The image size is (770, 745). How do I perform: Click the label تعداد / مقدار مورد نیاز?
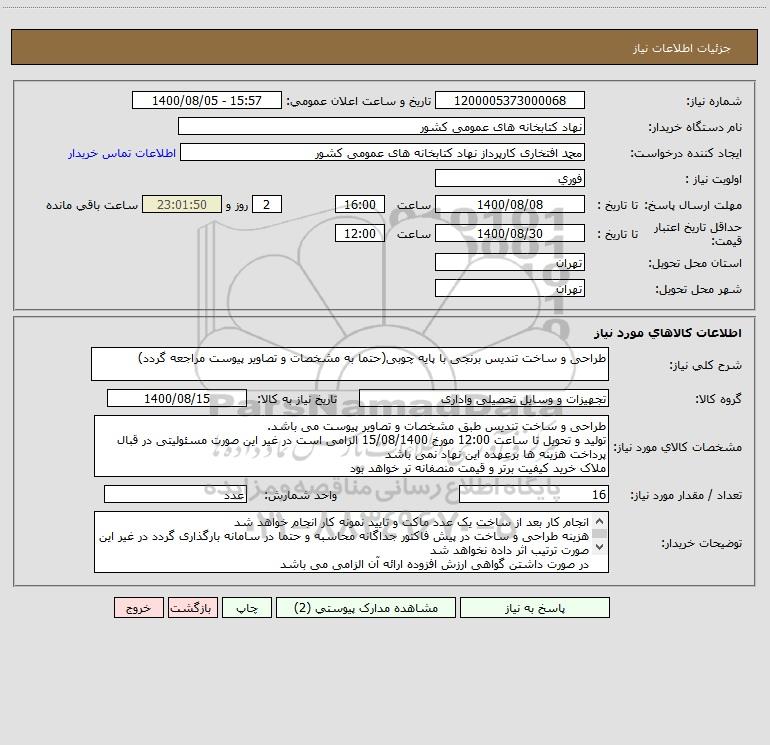(x=686, y=495)
